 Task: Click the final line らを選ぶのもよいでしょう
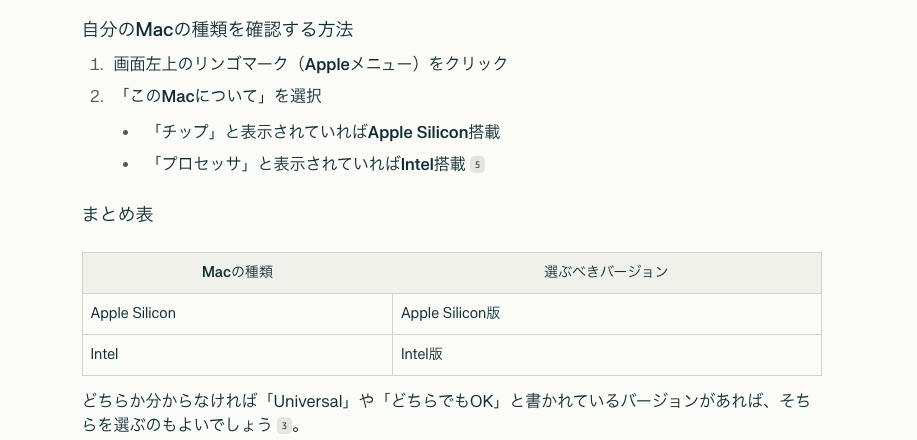pyautogui.click(x=178, y=426)
